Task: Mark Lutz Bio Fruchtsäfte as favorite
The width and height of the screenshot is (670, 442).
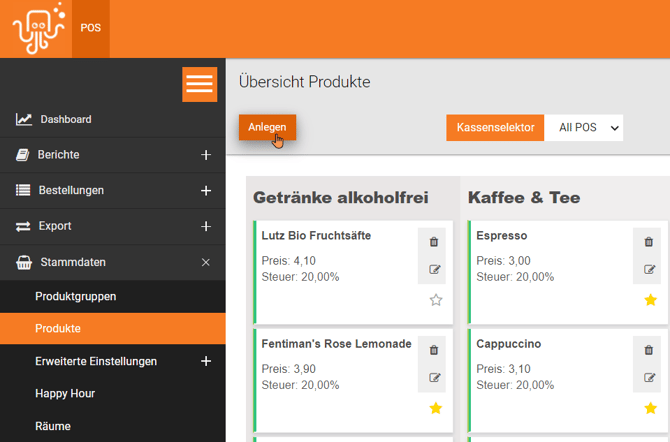Action: pos(435,300)
